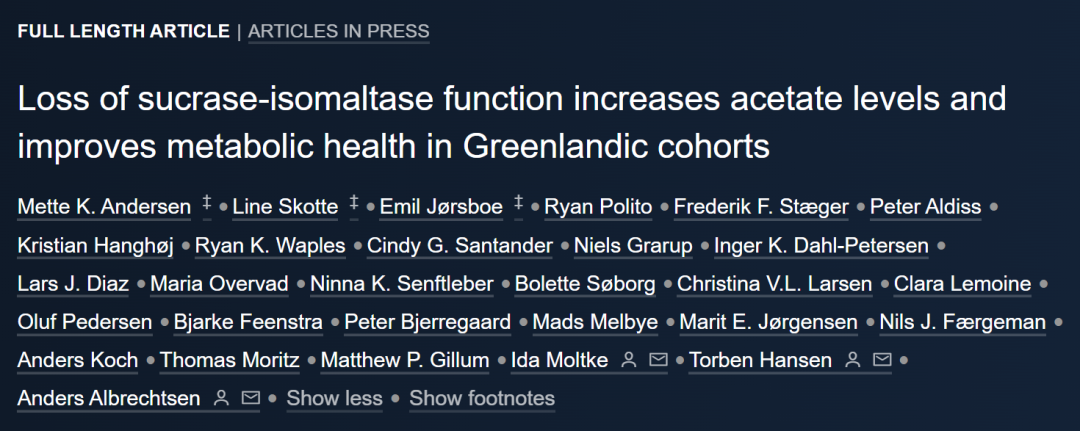Open author Frederik F. Stæger's details
Viewport: 1080px width, 431px height.
[x=761, y=207]
